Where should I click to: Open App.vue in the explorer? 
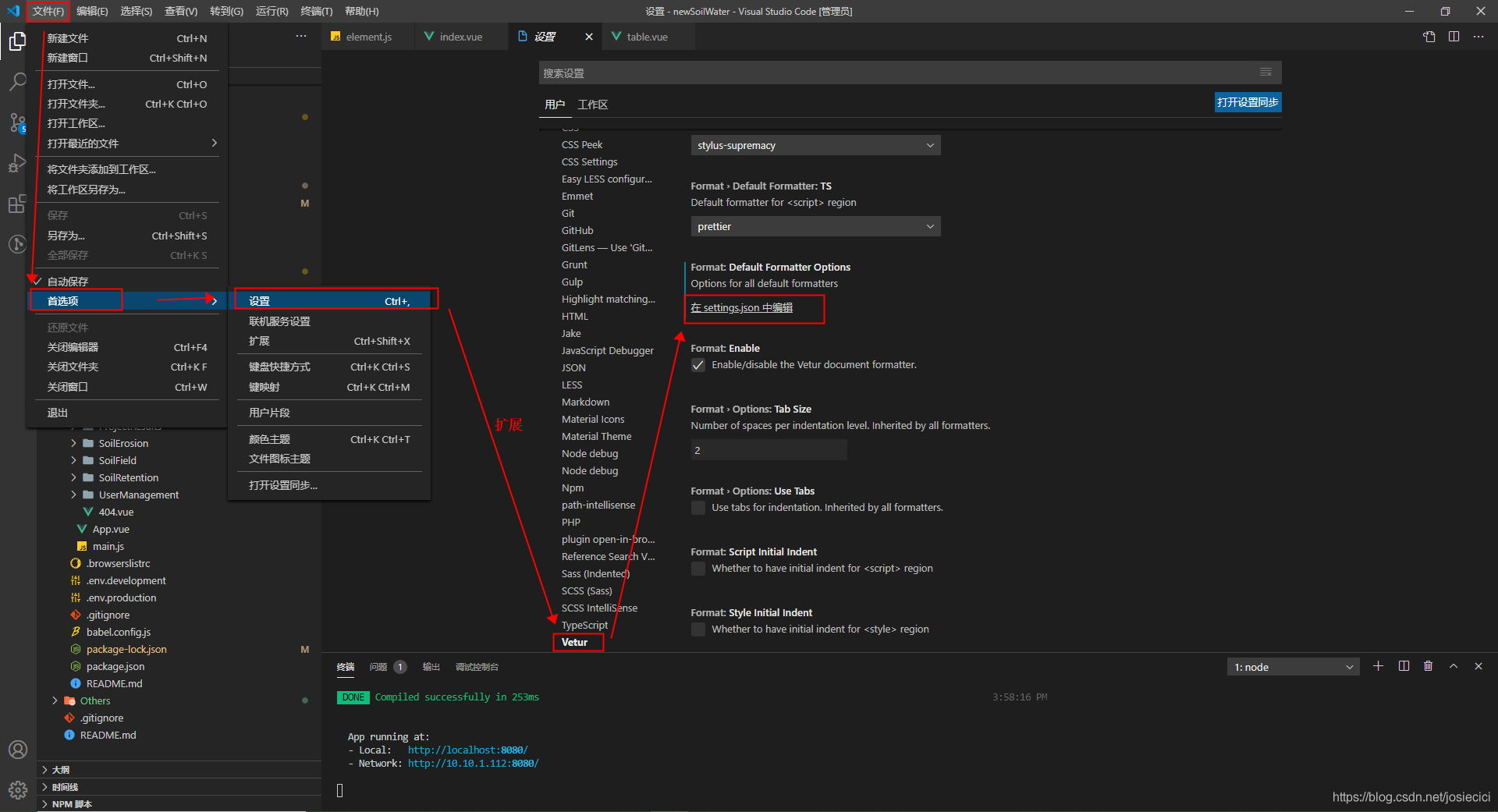point(111,529)
